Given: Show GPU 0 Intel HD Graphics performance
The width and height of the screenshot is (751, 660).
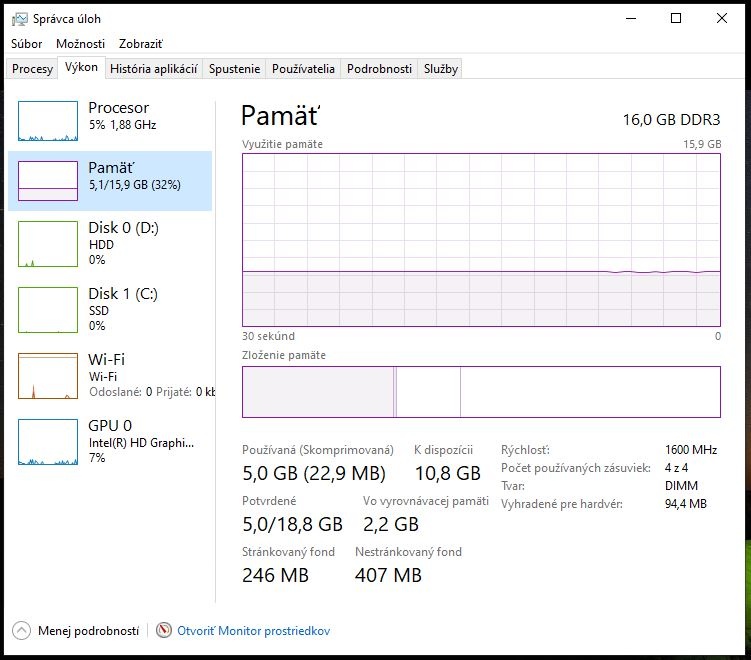Looking at the screenshot, I should coord(110,440).
